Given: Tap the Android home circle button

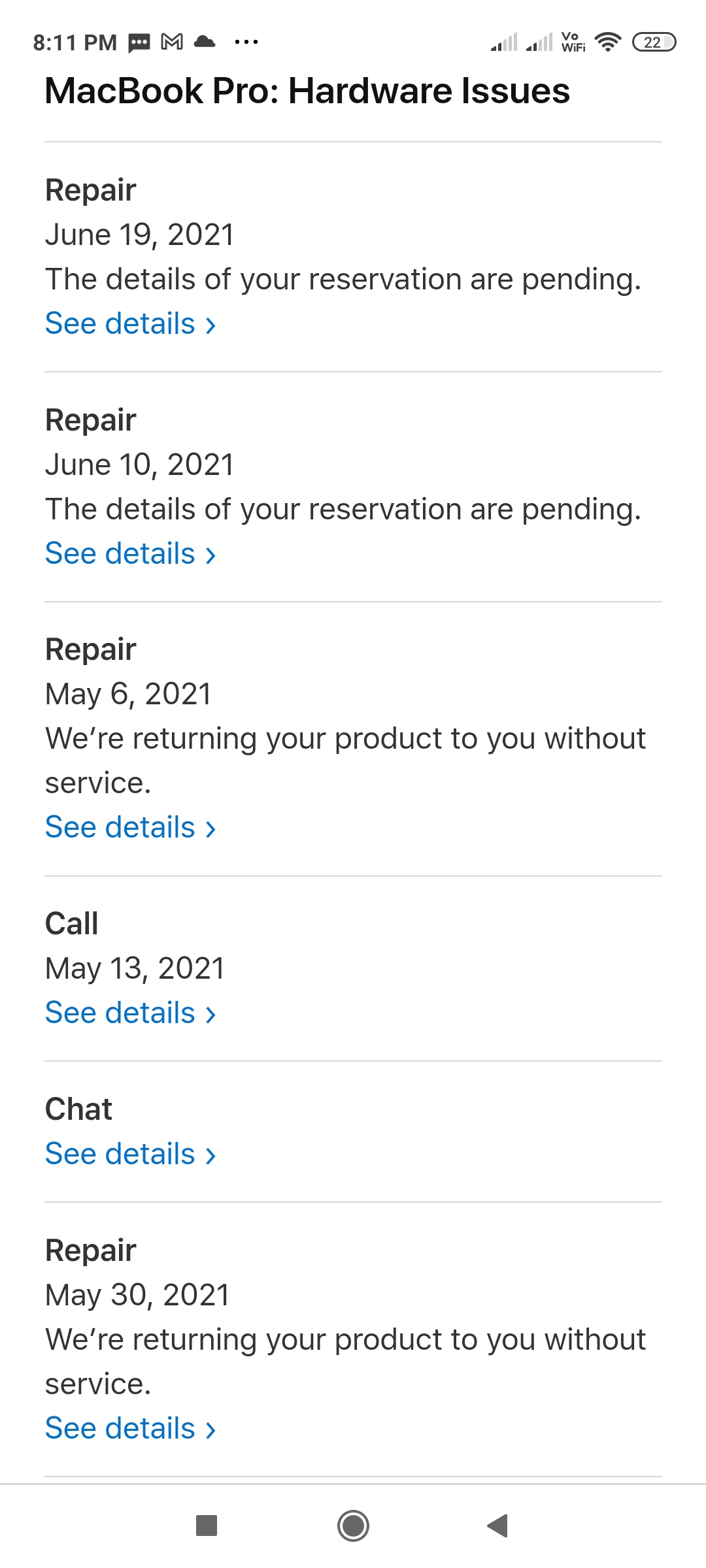Looking at the screenshot, I should click(353, 1526).
